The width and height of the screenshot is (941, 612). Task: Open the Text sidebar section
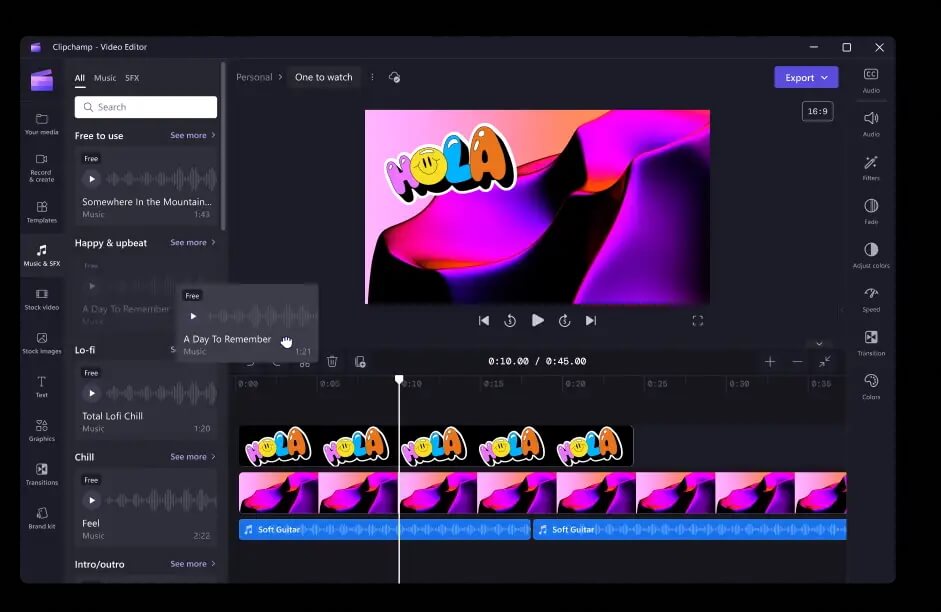coord(41,387)
